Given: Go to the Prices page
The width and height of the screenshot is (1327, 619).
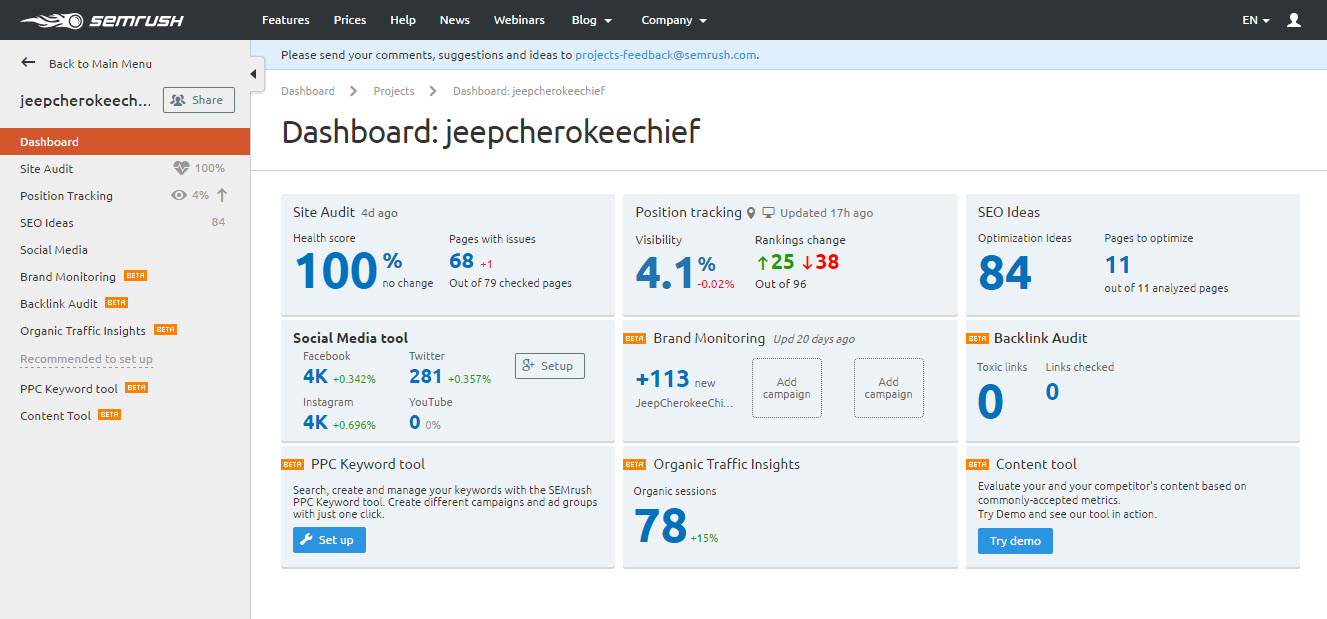Looking at the screenshot, I should pos(350,20).
